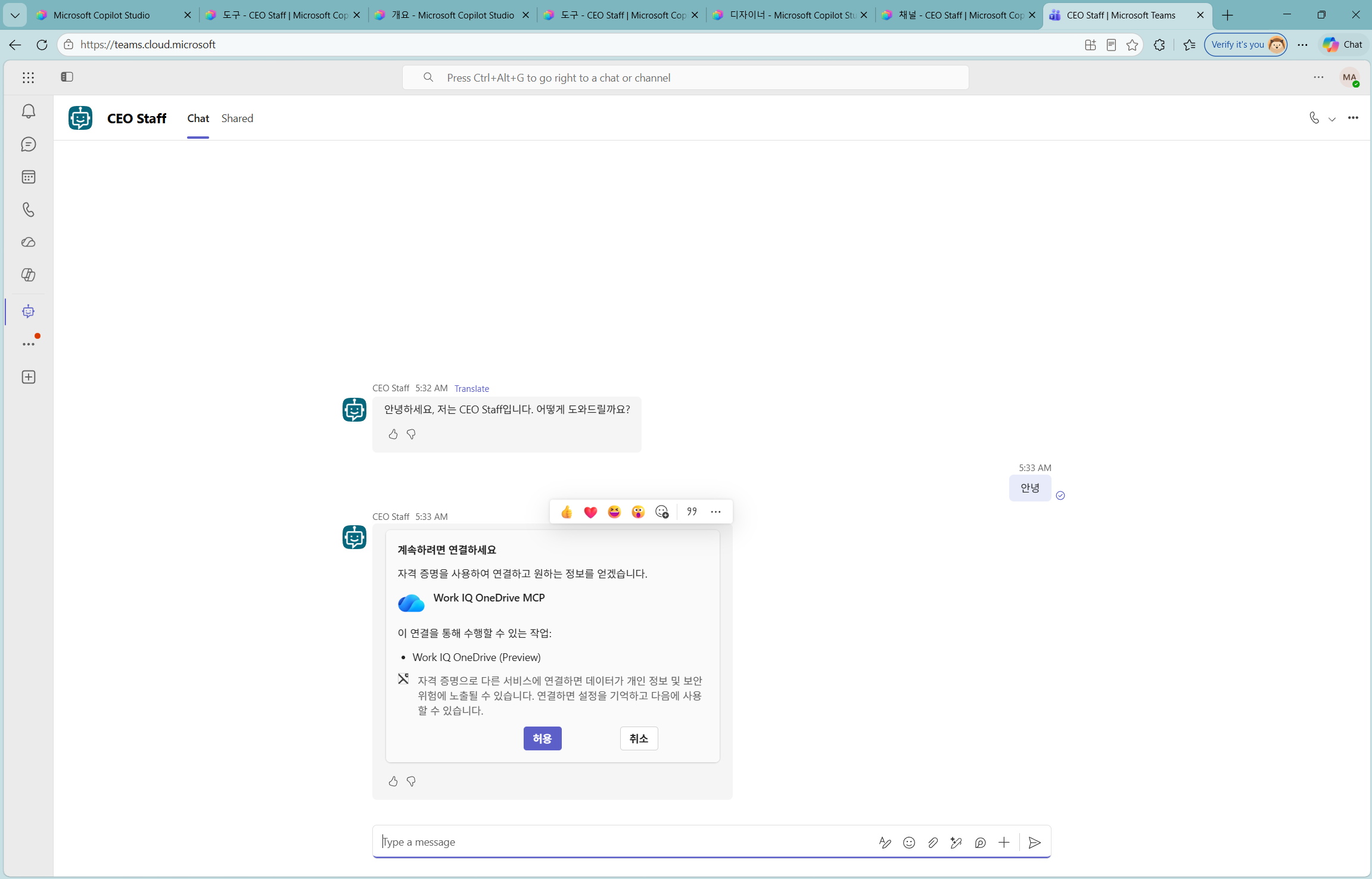Select the CEO Staff bot icon in sidebar
This screenshot has height=879, width=1372.
[x=29, y=311]
